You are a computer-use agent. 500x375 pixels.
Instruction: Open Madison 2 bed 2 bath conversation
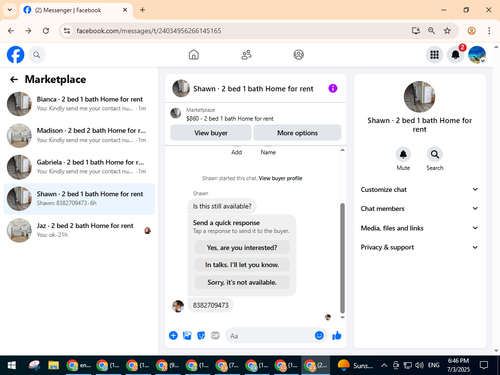coord(79,135)
